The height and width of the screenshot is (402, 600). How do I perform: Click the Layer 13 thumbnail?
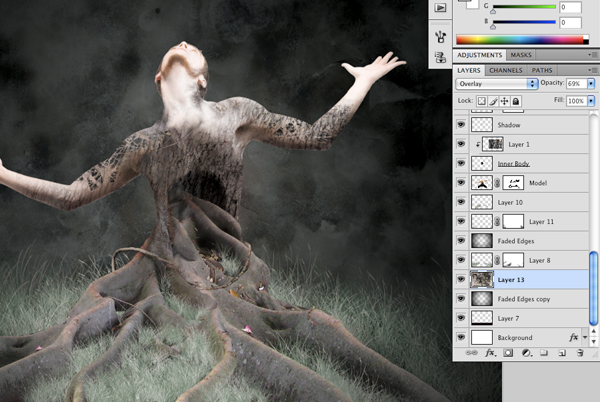pyautogui.click(x=482, y=280)
